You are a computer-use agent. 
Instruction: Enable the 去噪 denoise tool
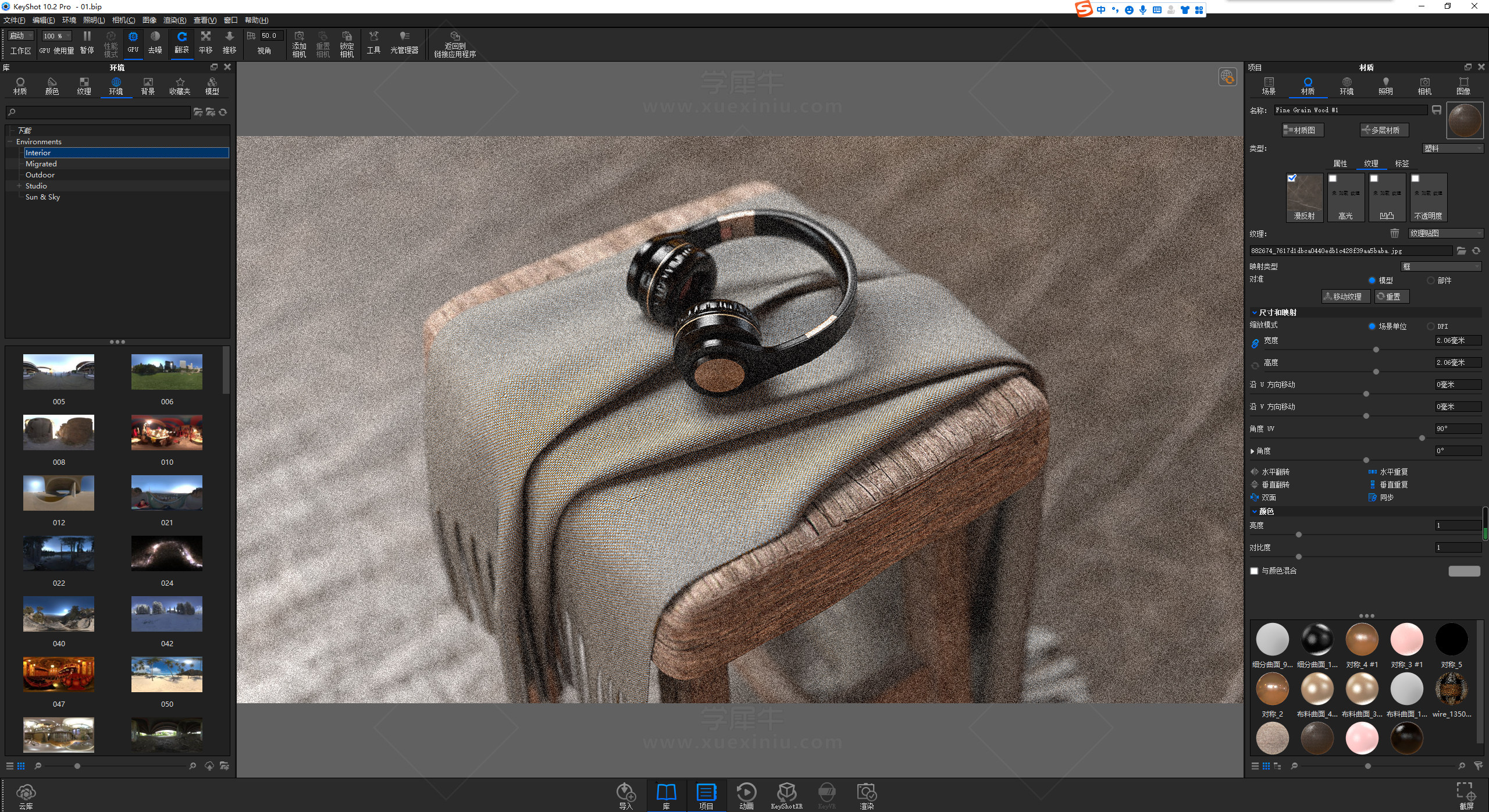click(x=155, y=43)
